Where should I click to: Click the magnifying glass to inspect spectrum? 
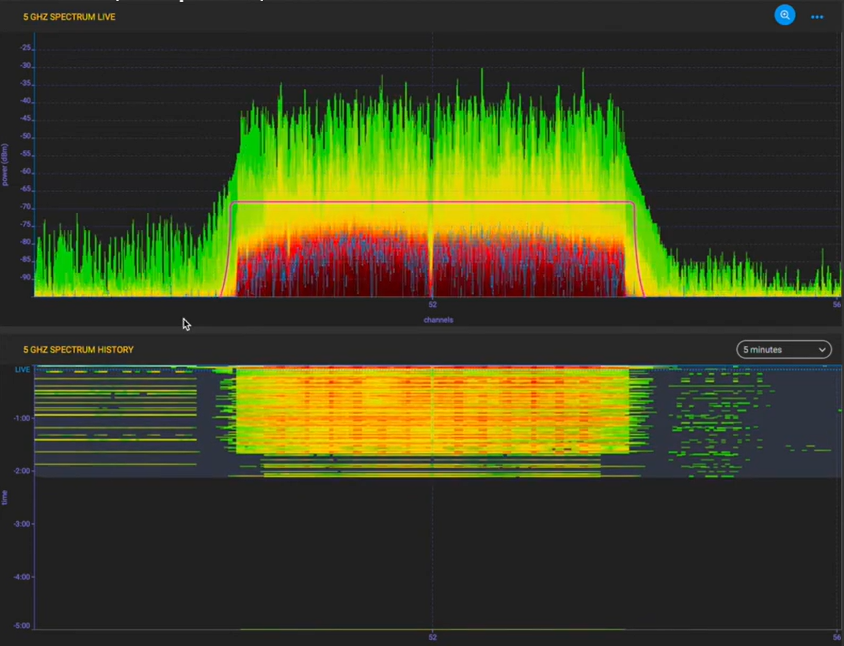785,15
